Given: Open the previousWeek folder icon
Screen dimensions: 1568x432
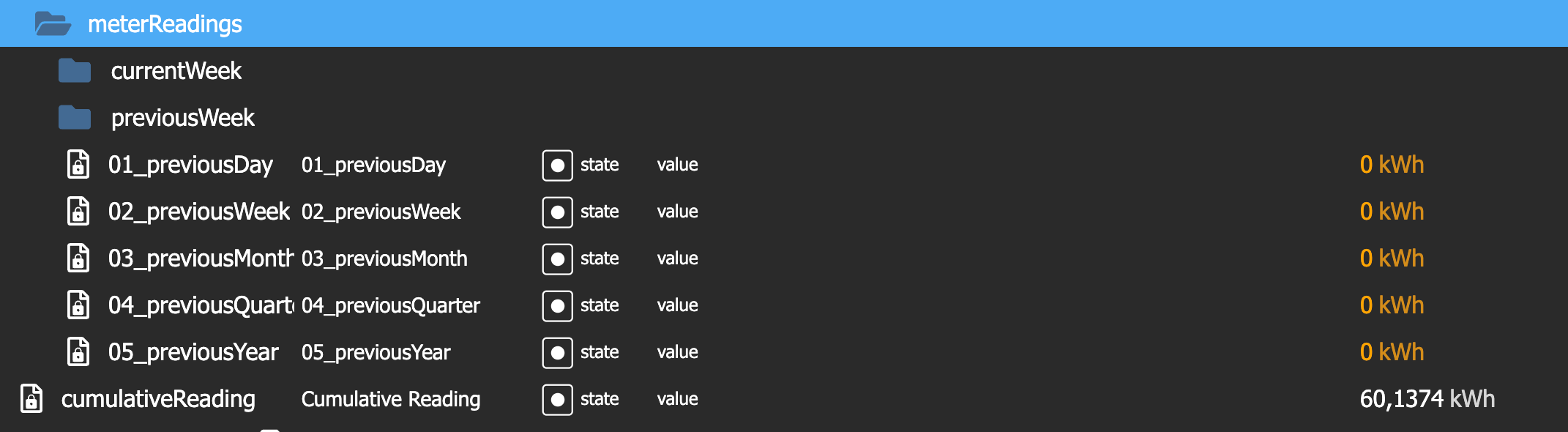Looking at the screenshot, I should pyautogui.click(x=75, y=118).
